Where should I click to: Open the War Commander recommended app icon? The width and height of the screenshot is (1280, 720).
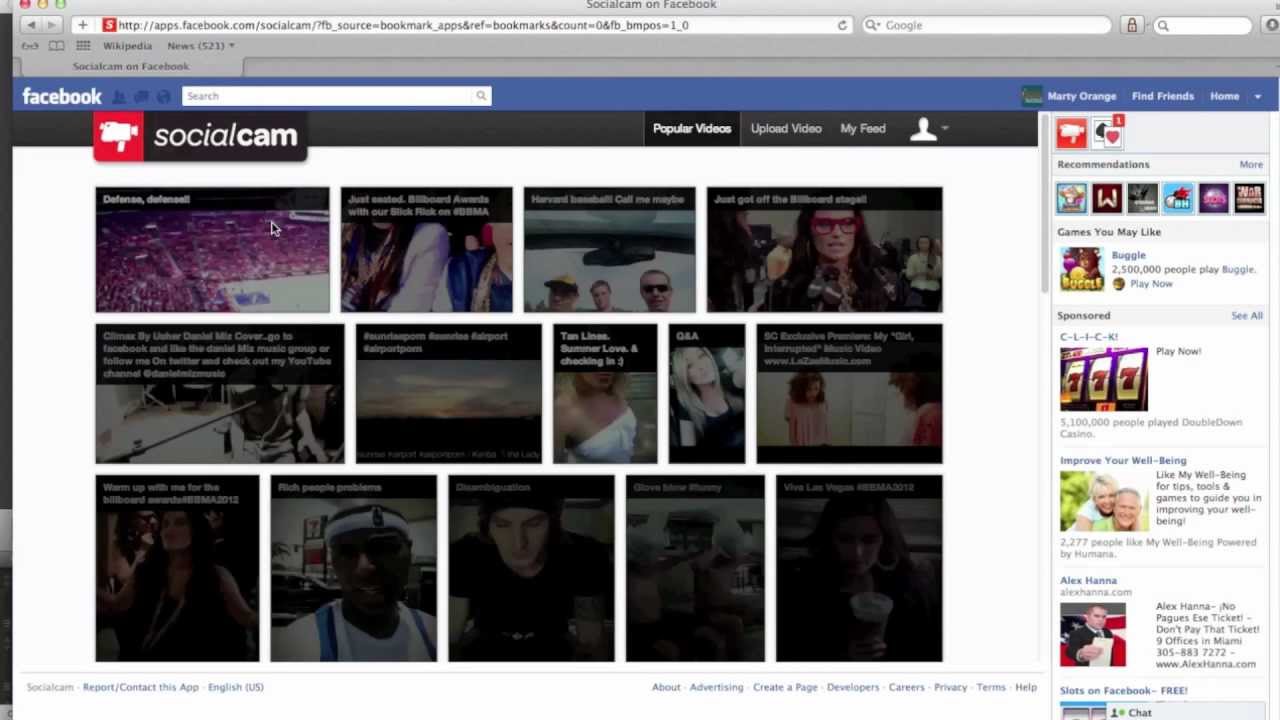(x=1248, y=198)
